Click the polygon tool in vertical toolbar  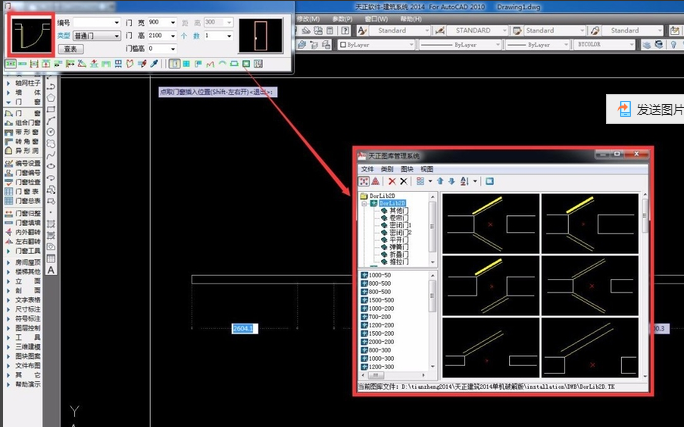coord(51,98)
